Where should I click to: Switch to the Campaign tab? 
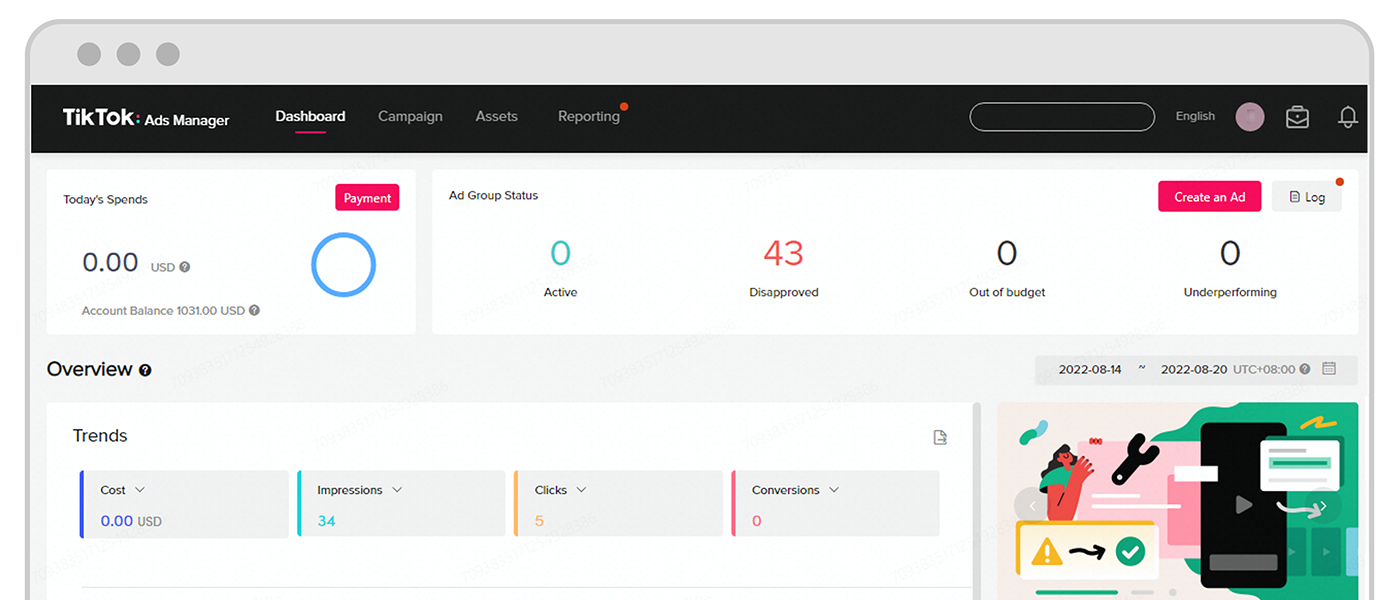pyautogui.click(x=410, y=116)
